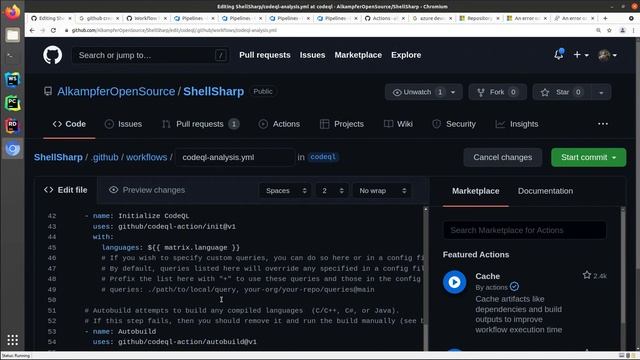Viewport: 640px width, 360px height.
Task: Click Cancel changes
Action: 502,157
